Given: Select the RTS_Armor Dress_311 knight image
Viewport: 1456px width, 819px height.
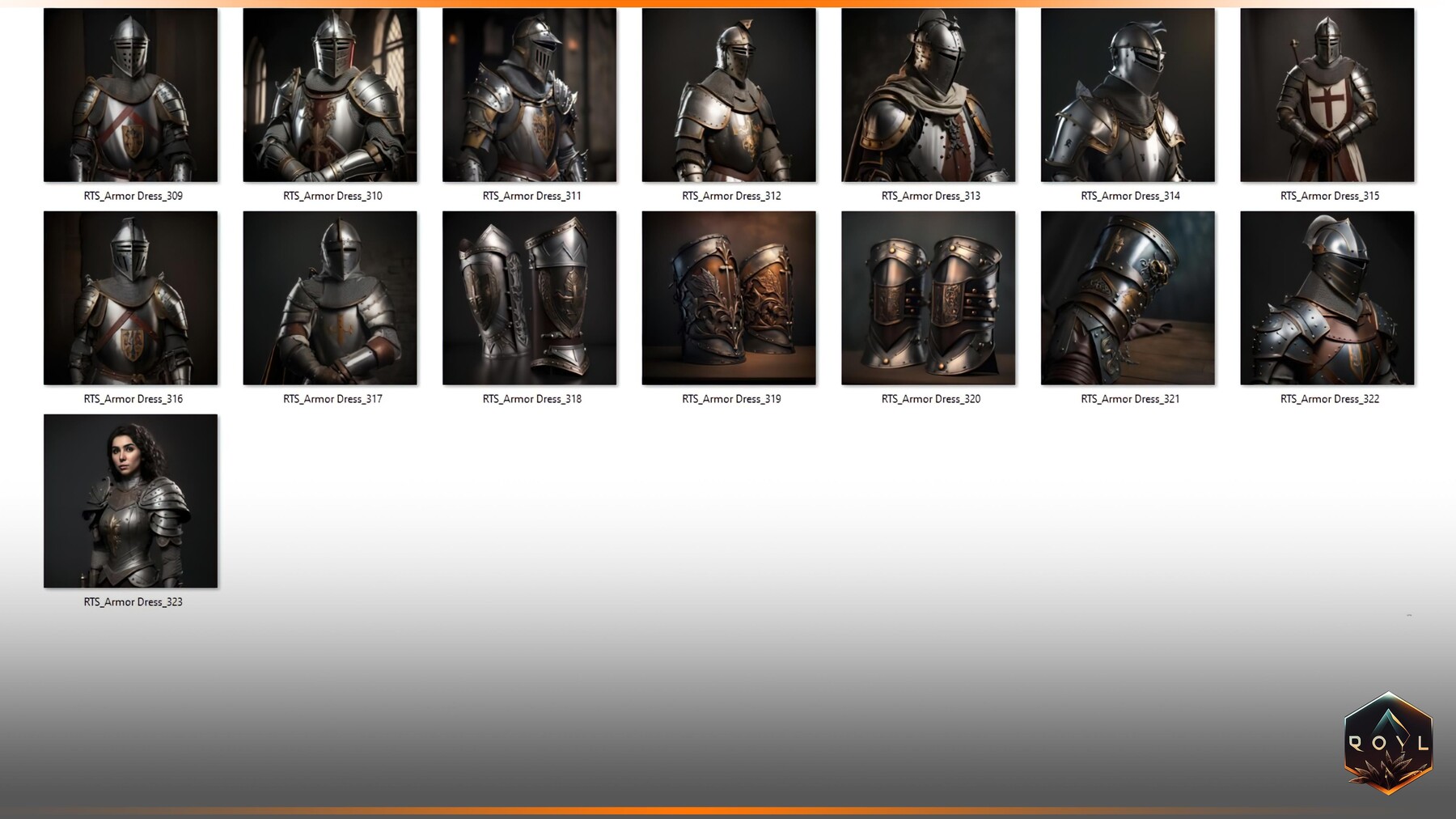Looking at the screenshot, I should click(x=530, y=95).
